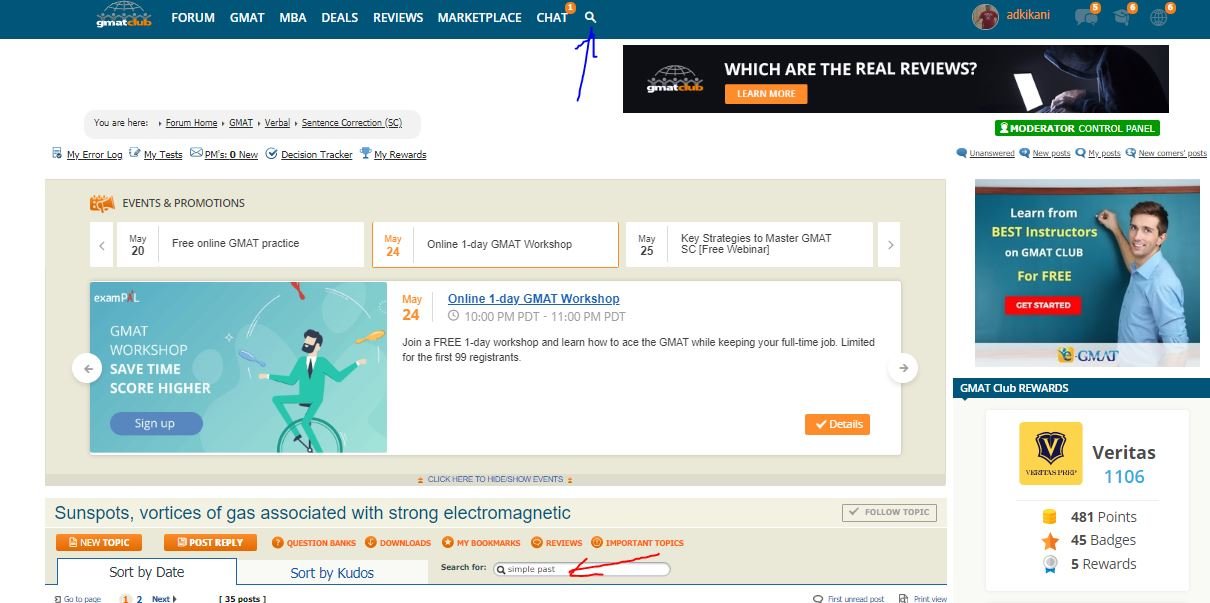Open the Sentence Correction (SC) breadcrumb link
The image size is (1210, 603).
[x=352, y=123]
